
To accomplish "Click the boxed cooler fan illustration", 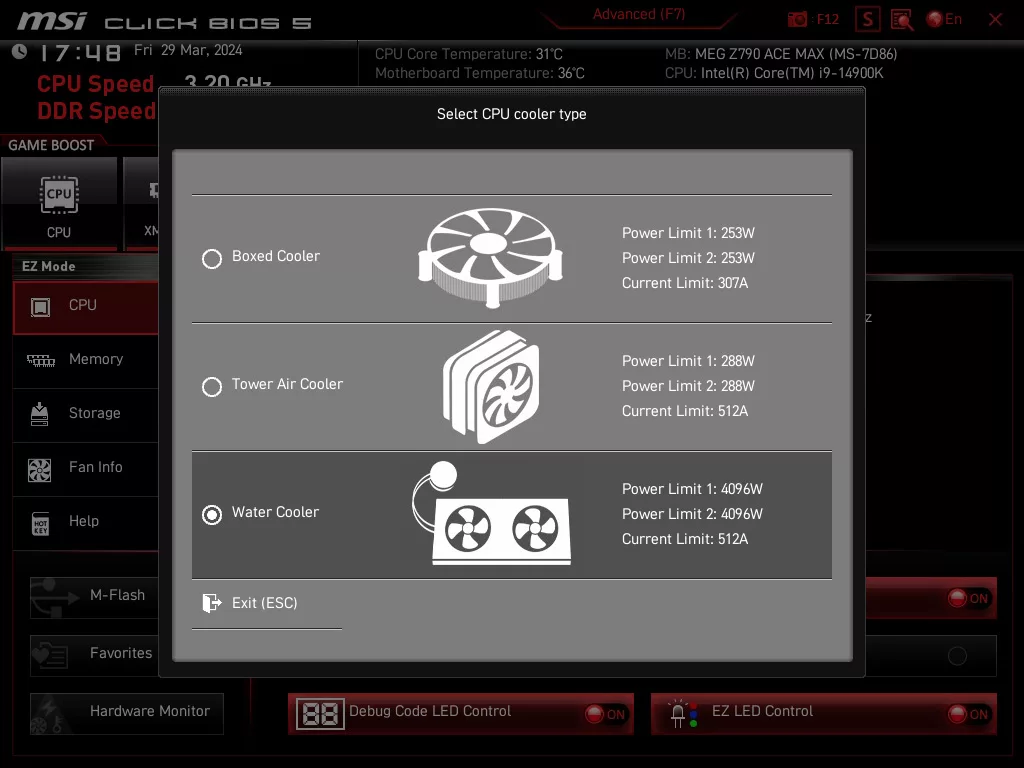I will (490, 257).
